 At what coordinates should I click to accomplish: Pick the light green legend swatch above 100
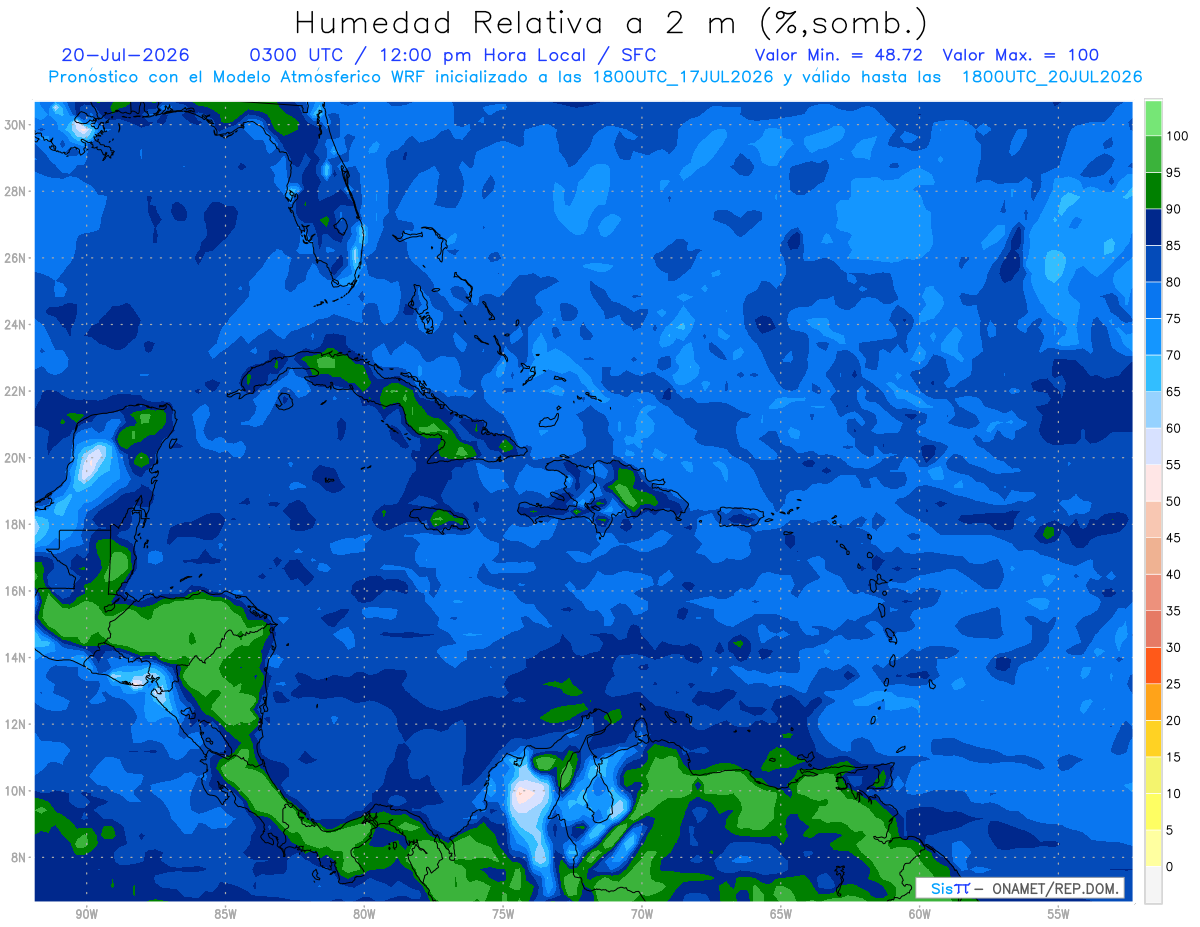pos(1153,118)
